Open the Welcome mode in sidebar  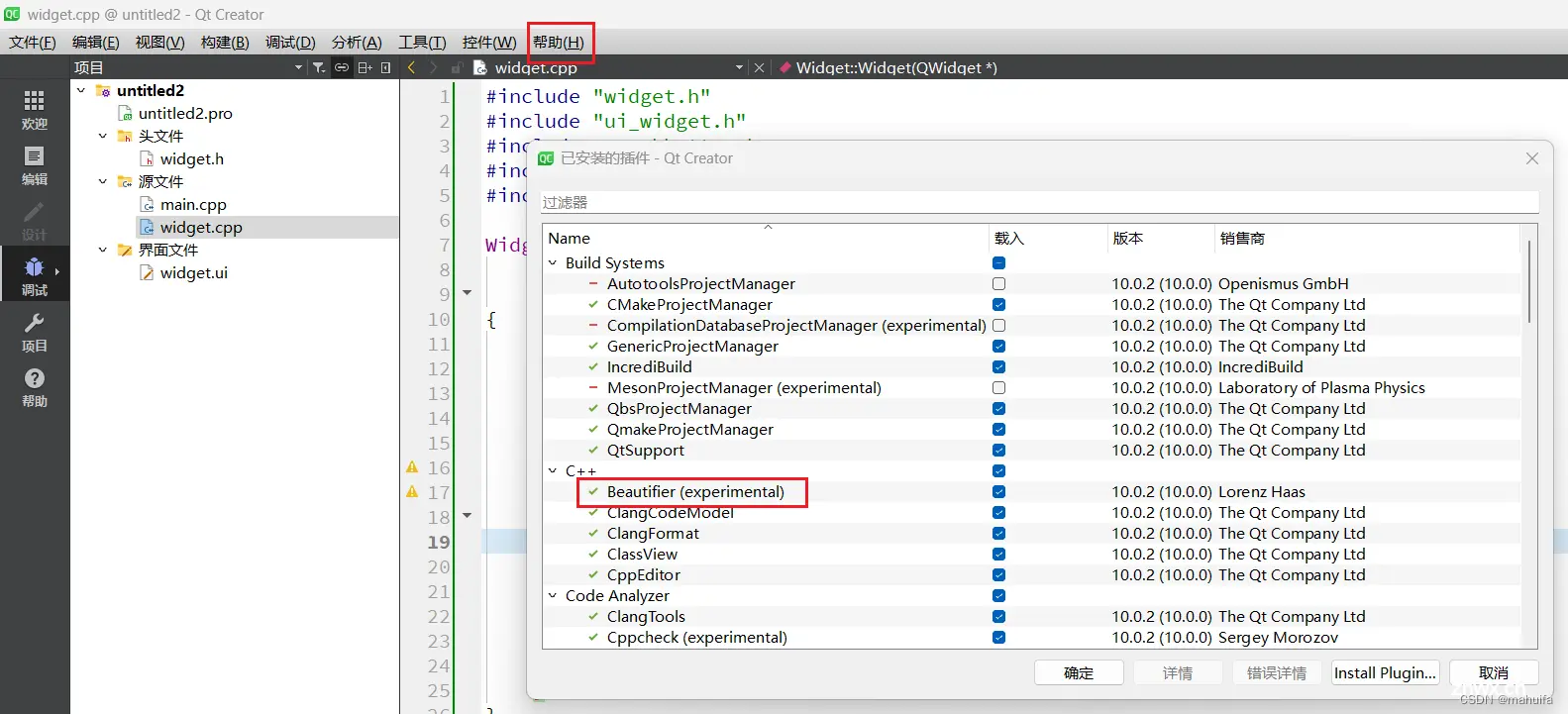coord(35,109)
